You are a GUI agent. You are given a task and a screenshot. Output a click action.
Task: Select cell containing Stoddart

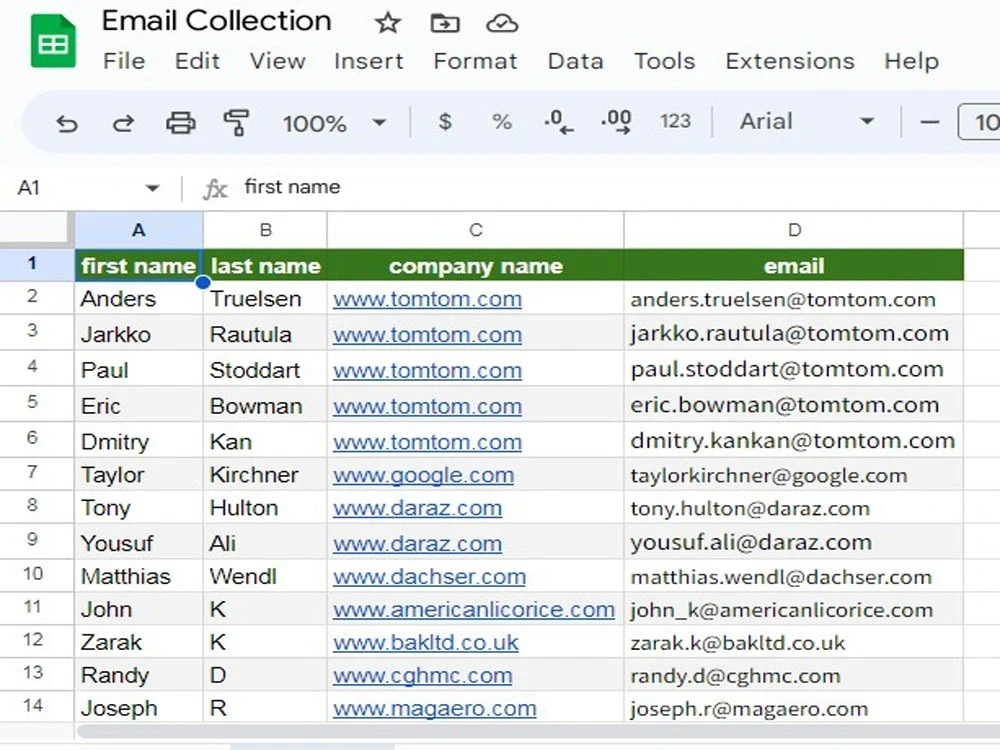[265, 369]
